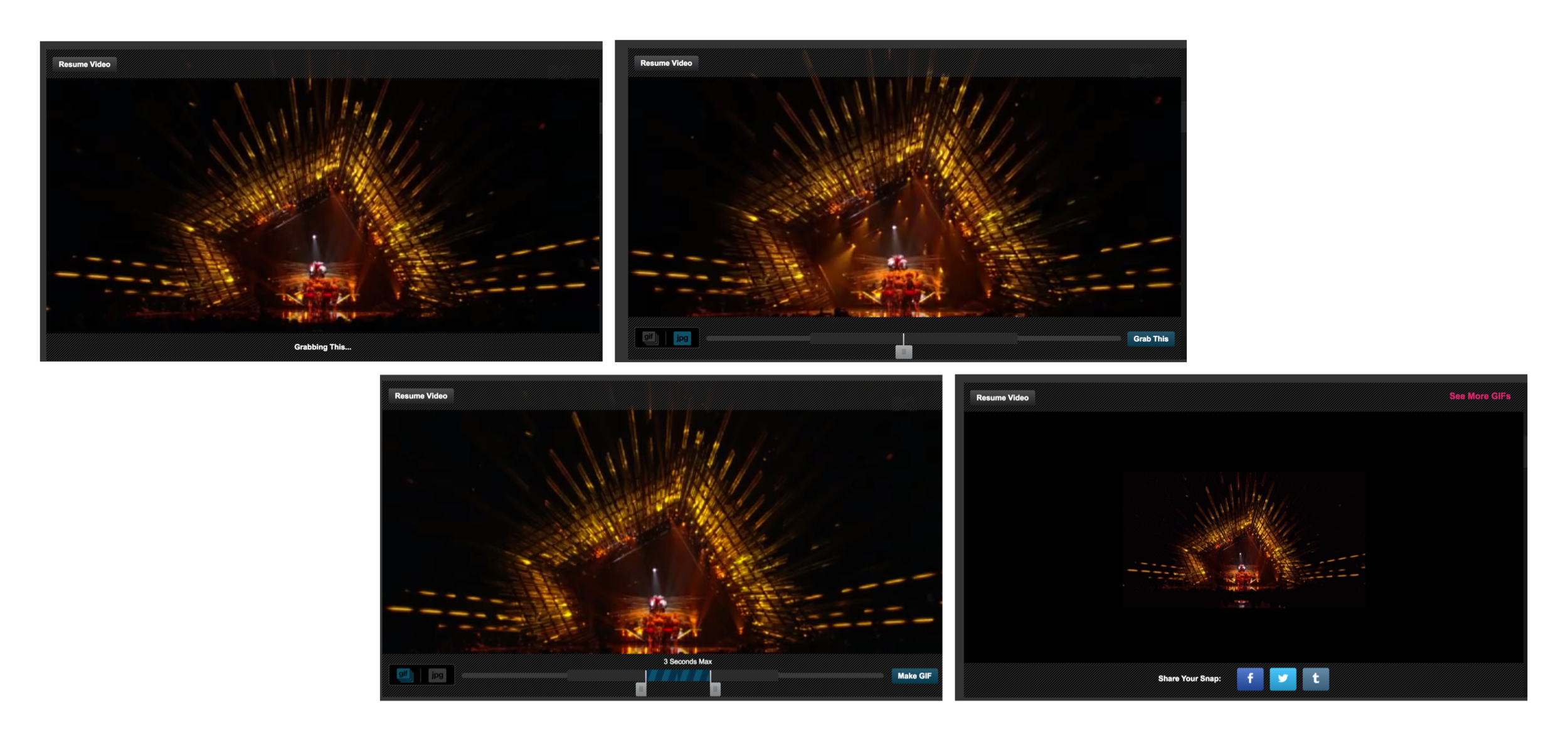
Task: Share the snap on Tumblr
Action: click(1315, 678)
